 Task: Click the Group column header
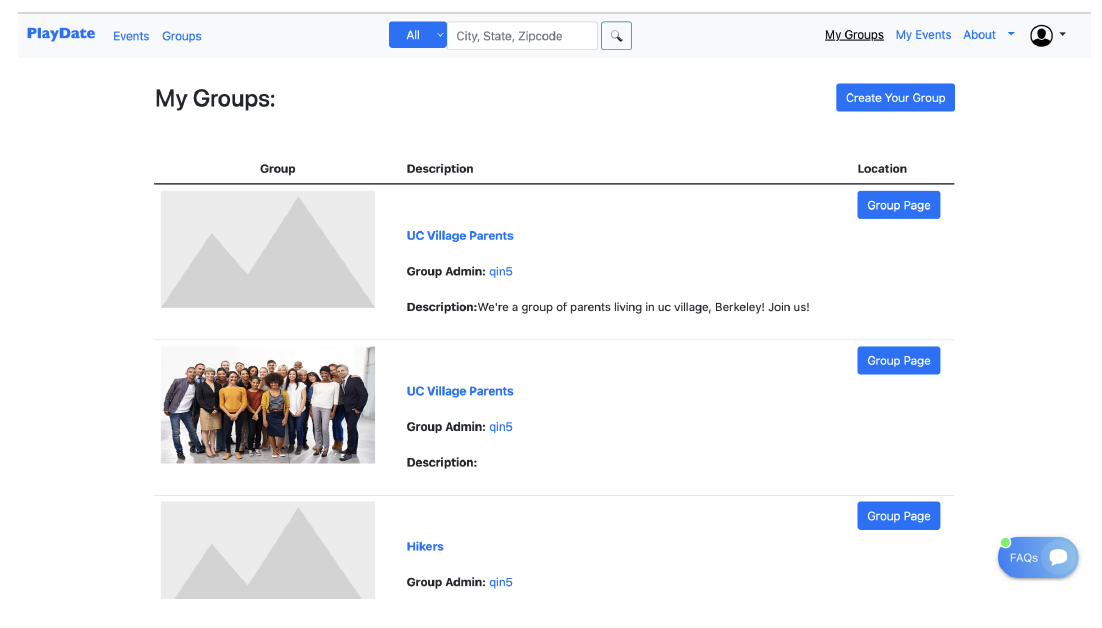pyautogui.click(x=278, y=169)
